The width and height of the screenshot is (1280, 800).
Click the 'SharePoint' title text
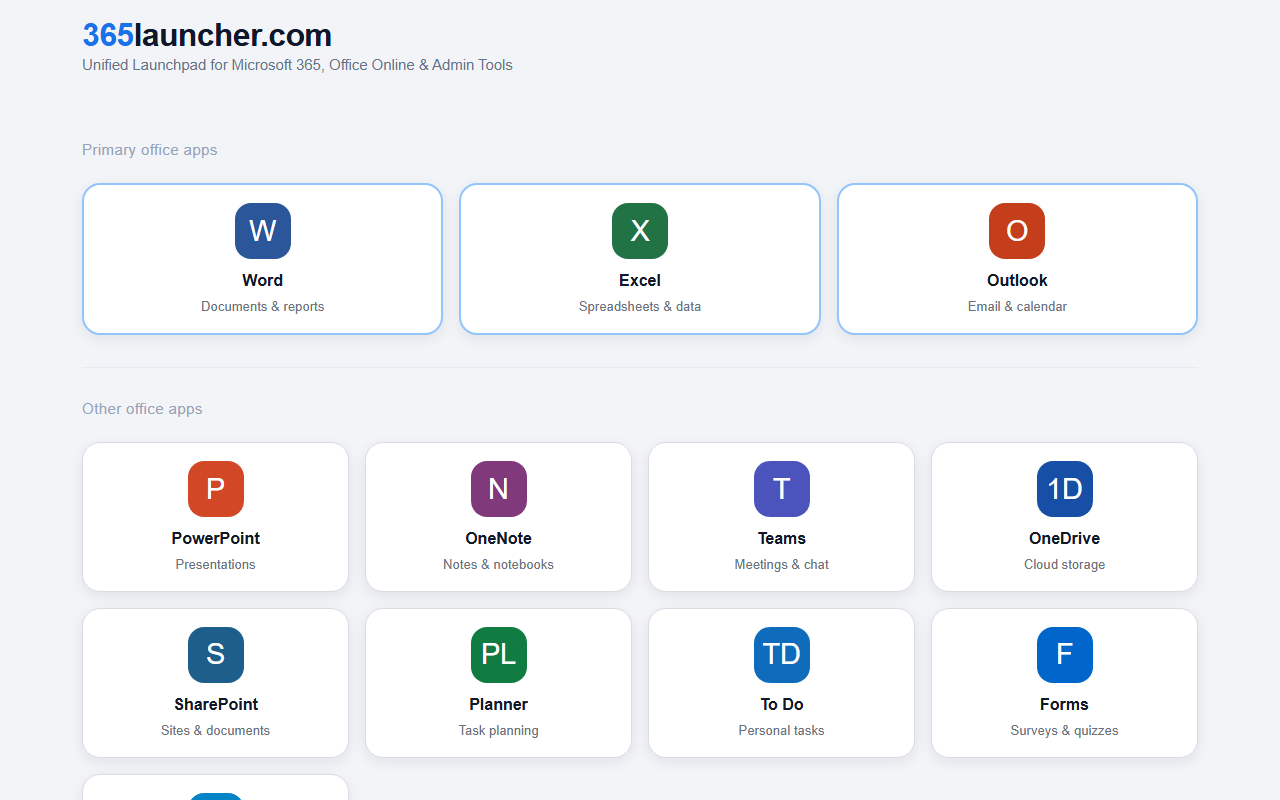click(216, 704)
